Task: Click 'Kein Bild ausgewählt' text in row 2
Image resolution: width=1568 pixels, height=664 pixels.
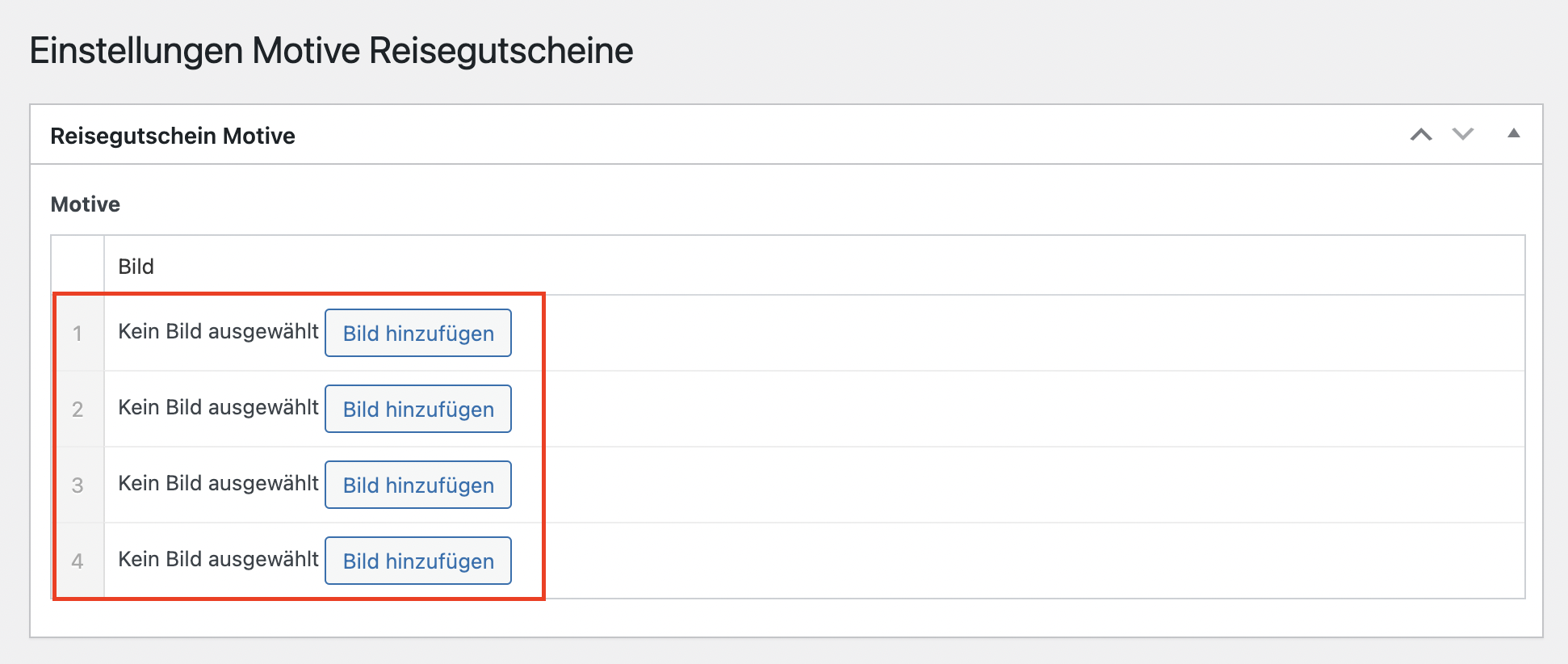Action: pyautogui.click(x=218, y=407)
